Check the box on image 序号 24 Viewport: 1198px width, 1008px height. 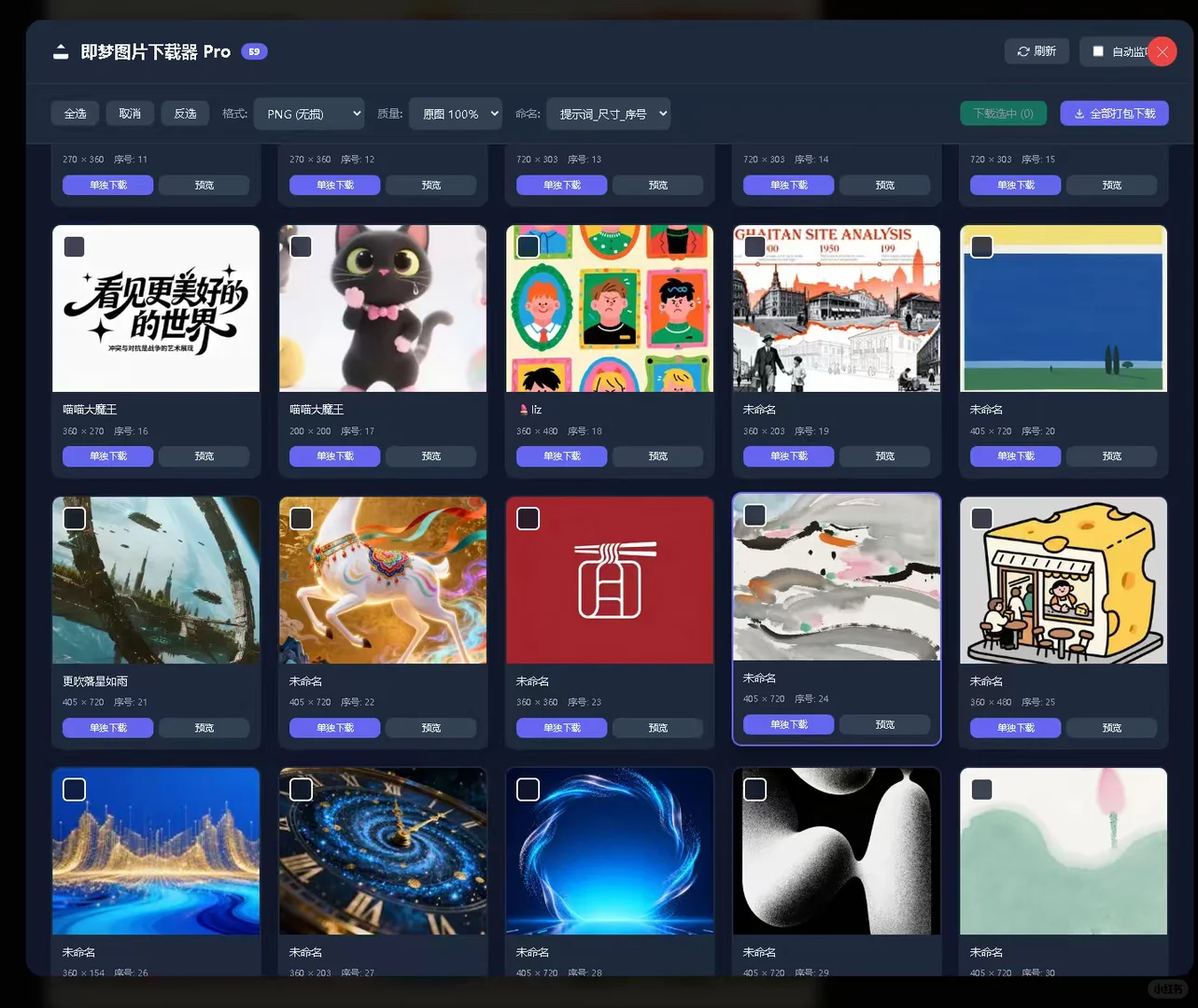[754, 515]
